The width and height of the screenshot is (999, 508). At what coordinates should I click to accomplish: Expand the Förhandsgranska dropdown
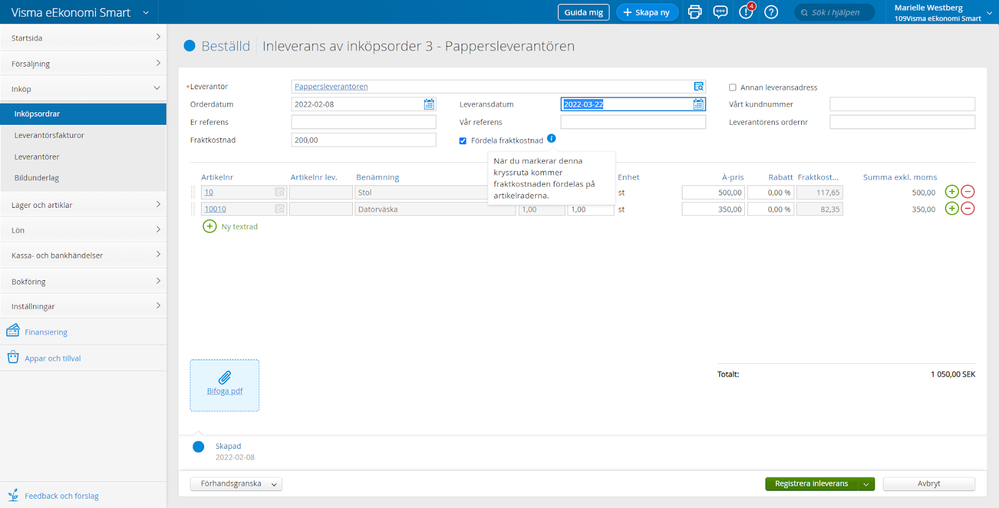point(236,484)
